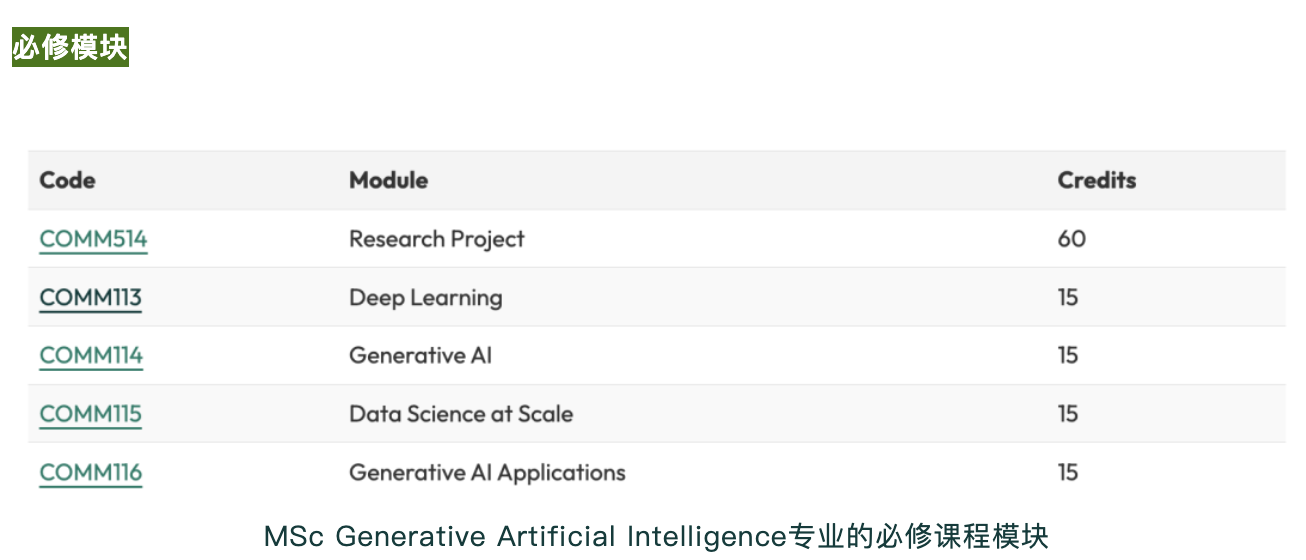Select the Generative AI Applications module name
This screenshot has width=1306, height=560.
[x=487, y=472]
